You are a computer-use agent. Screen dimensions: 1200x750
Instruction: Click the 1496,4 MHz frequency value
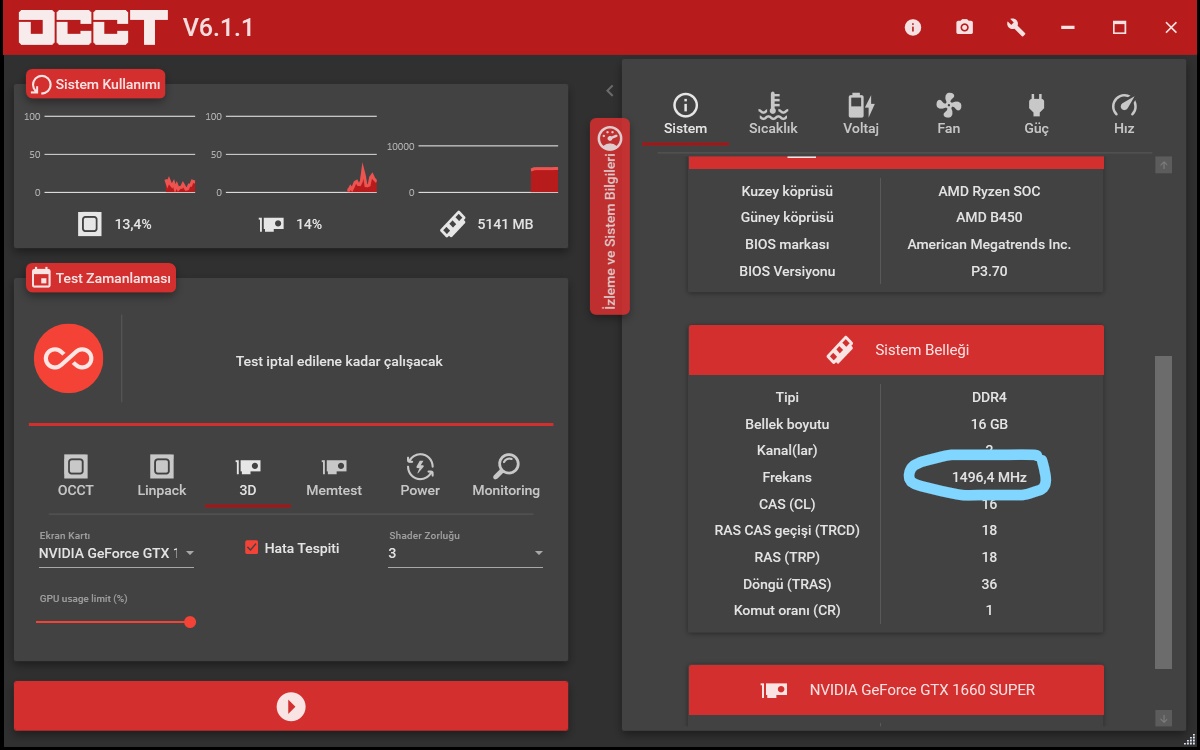[989, 477]
